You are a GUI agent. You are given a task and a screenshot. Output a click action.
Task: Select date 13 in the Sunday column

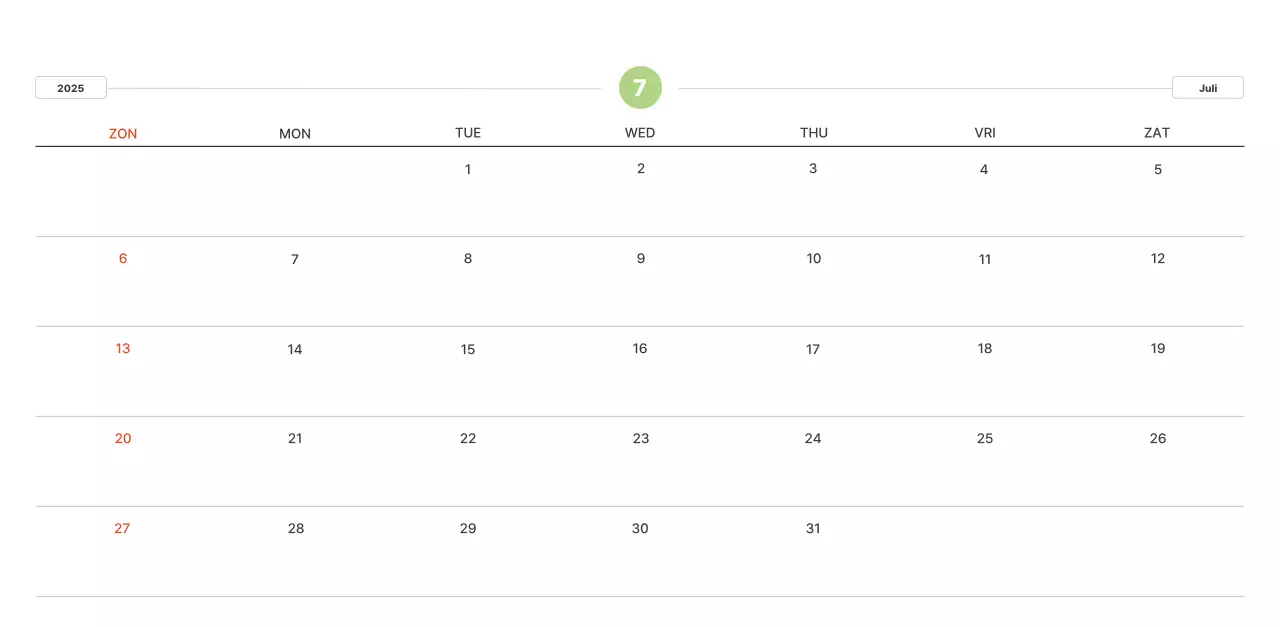coord(123,349)
